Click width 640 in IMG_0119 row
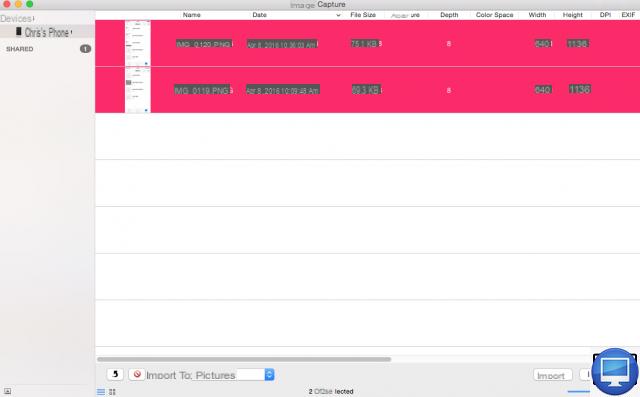640x397 pixels. 543,89
